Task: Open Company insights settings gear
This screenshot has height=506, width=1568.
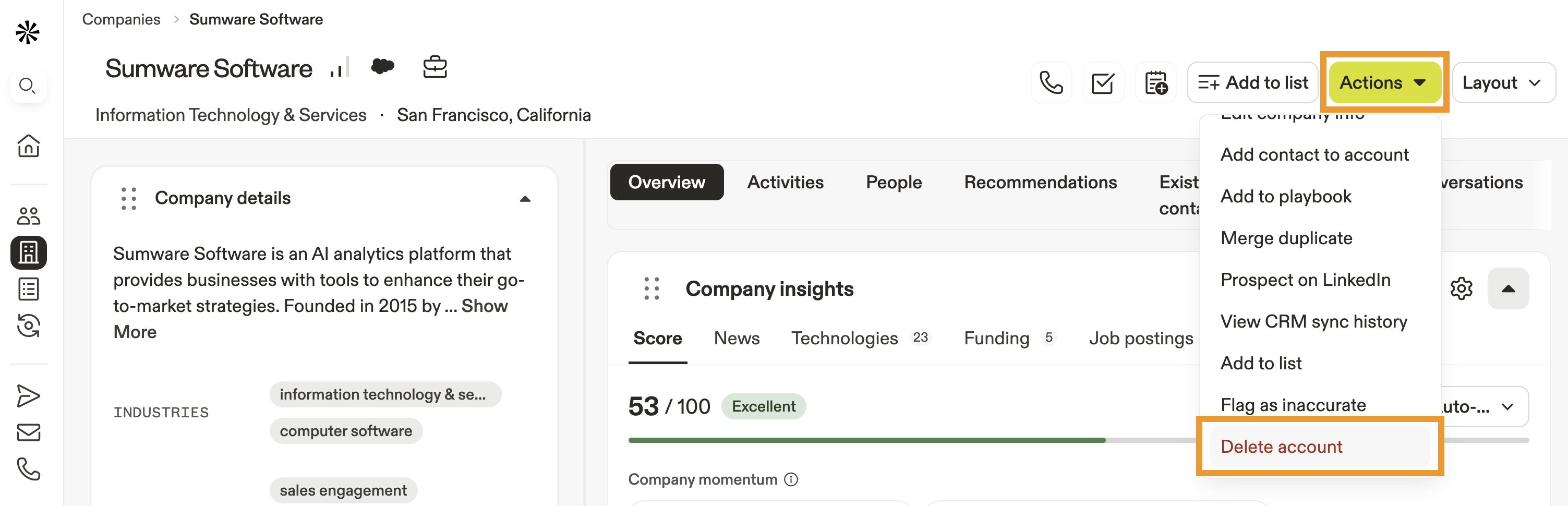Action: coord(1461,288)
